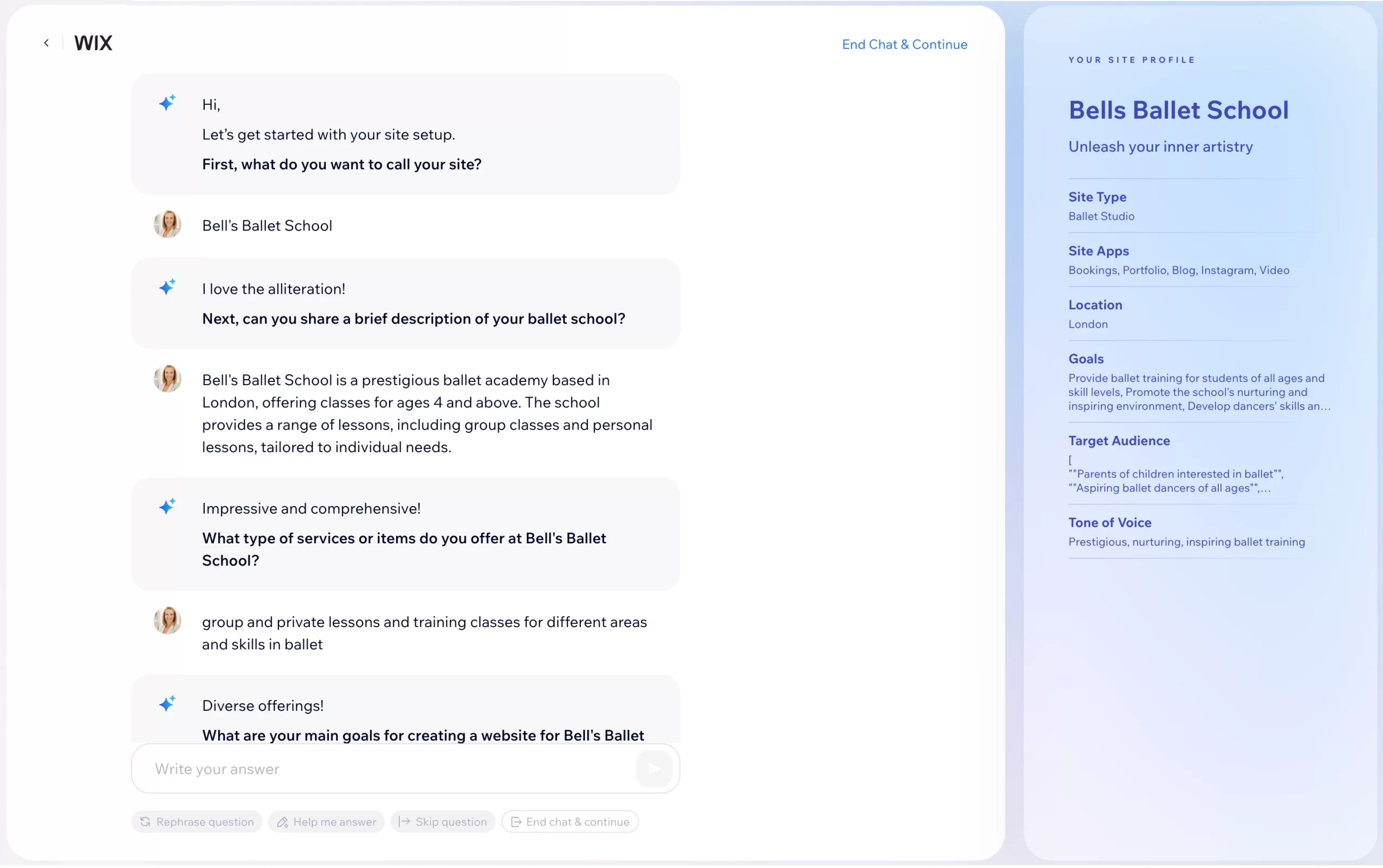The height and width of the screenshot is (868, 1383).
Task: Click the sparkle icon next to 'Diverse offerings!'
Action: tap(166, 703)
